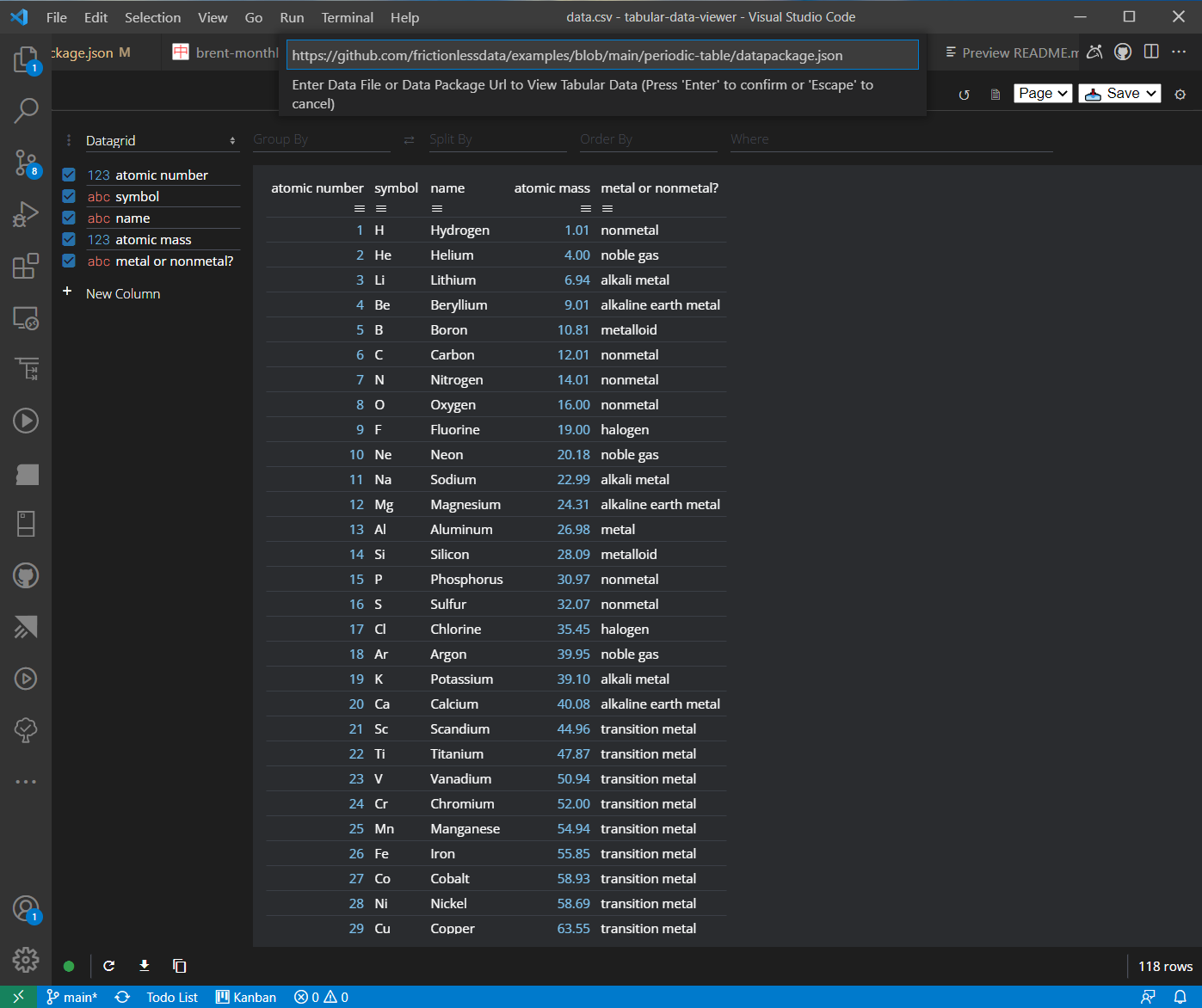
Task: Open atomic mass column header filter menu
Action: click(x=586, y=208)
